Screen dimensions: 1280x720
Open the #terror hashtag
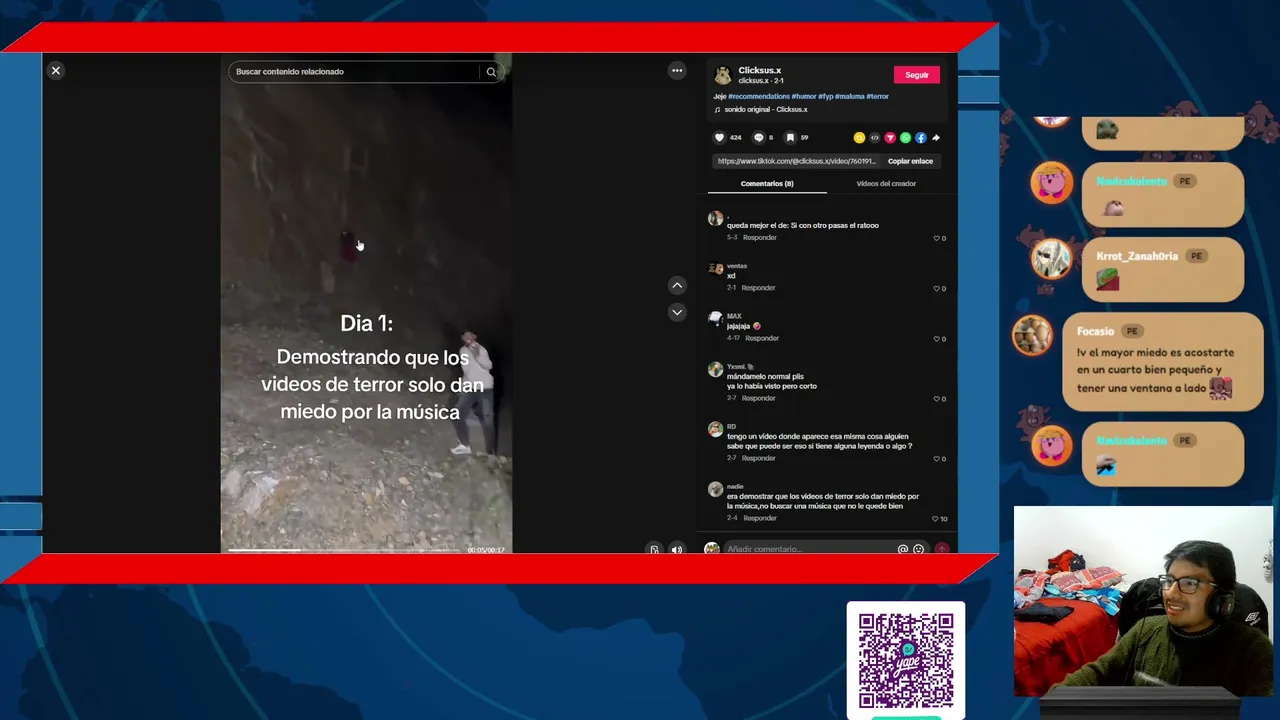coord(878,97)
